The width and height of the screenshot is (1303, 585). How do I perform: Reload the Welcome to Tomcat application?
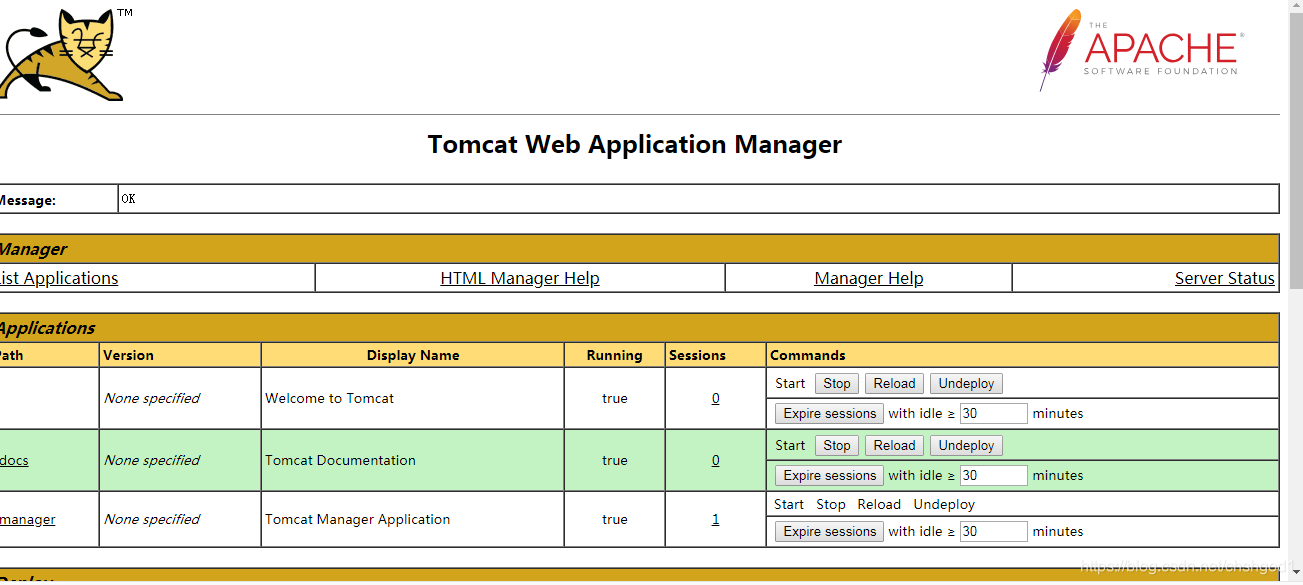point(893,383)
